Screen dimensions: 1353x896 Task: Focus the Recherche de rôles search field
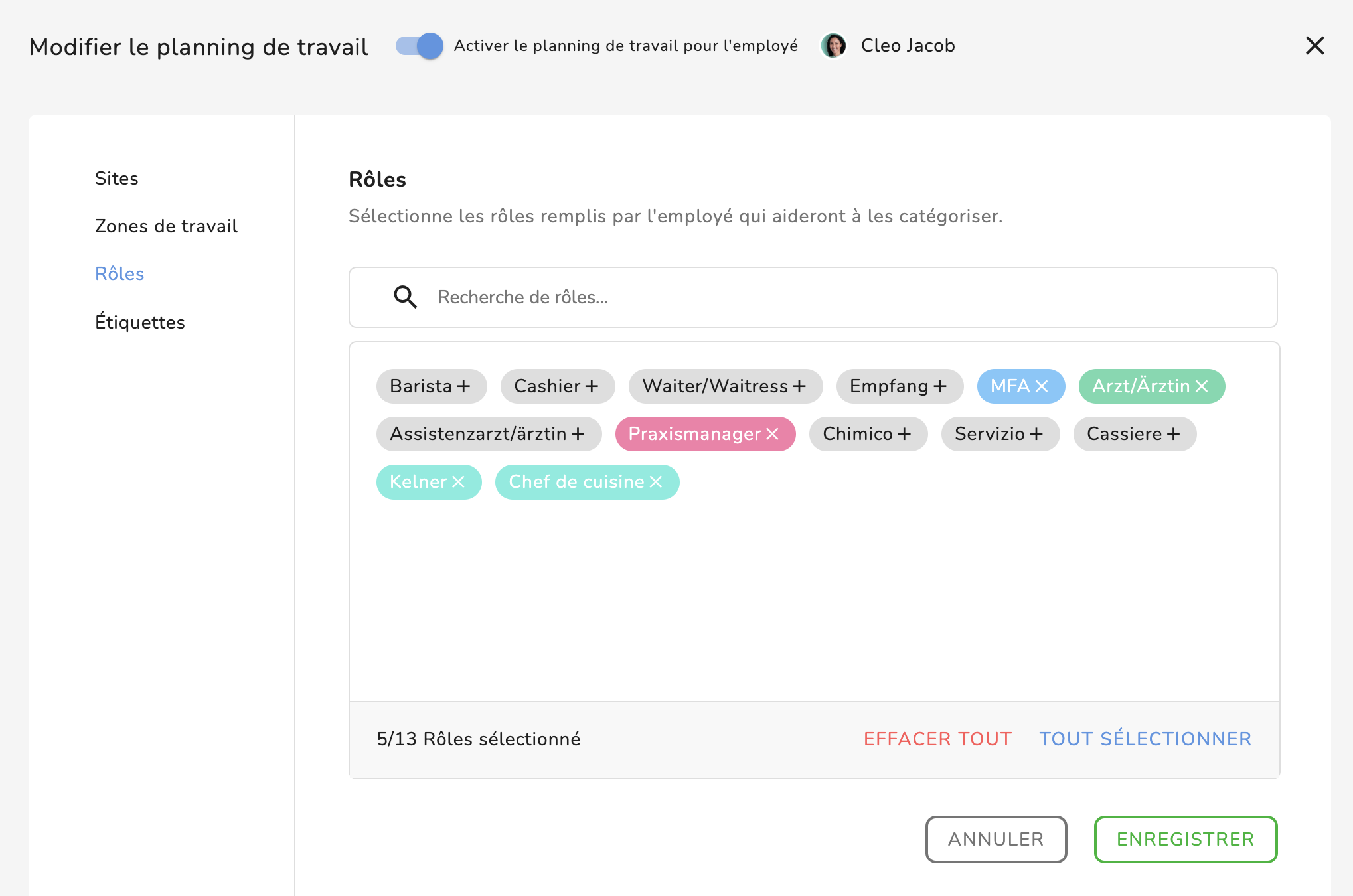pyautogui.click(x=850, y=297)
